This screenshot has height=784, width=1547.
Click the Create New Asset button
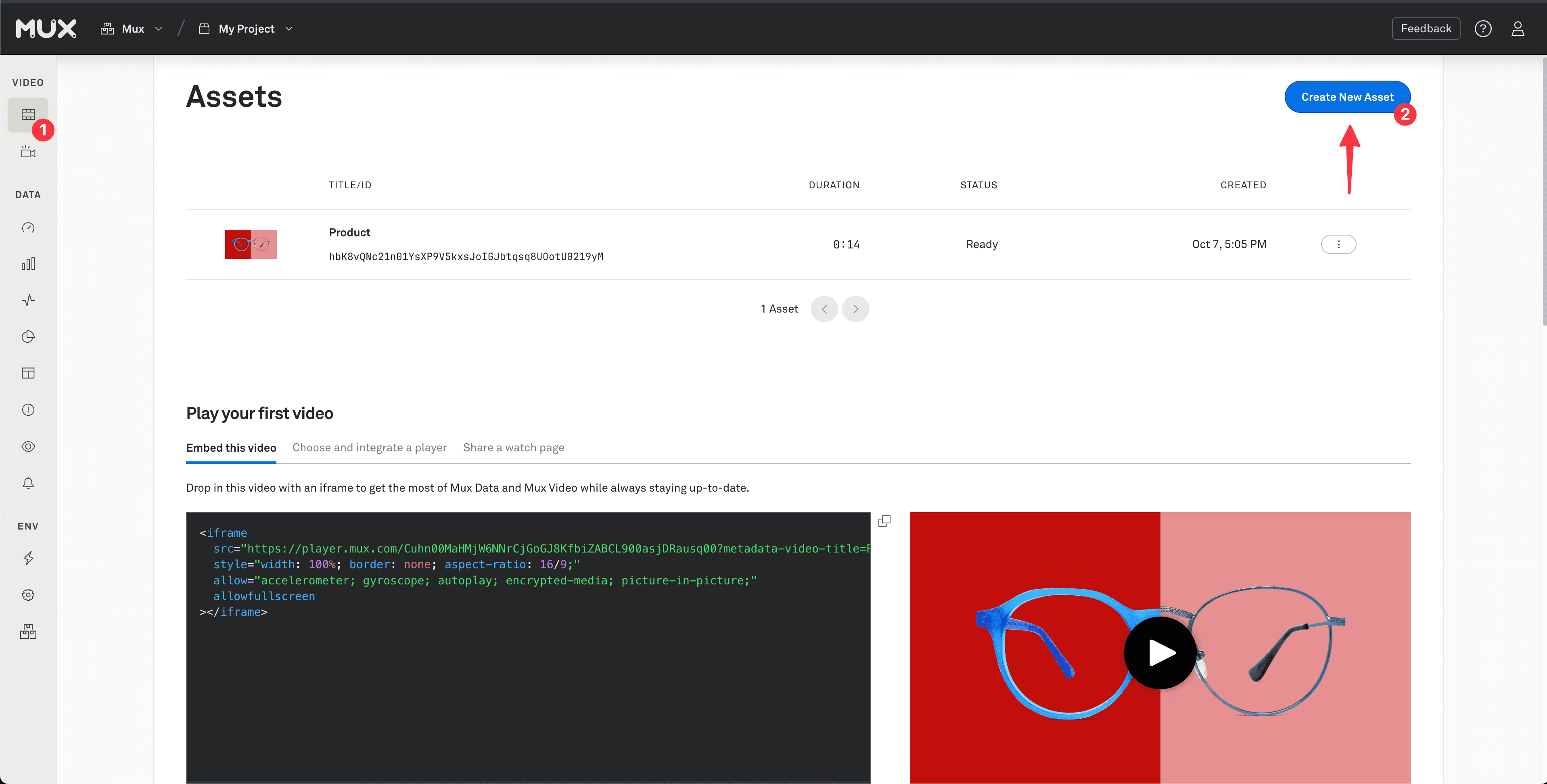click(1347, 96)
